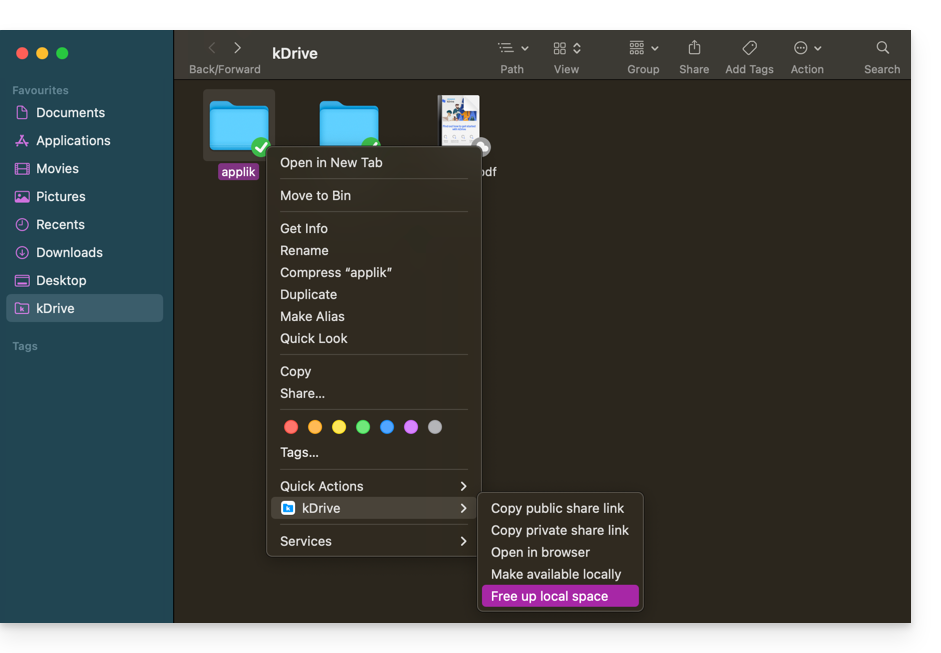
Task: Open Downloads in the sidebar
Action: (x=69, y=252)
